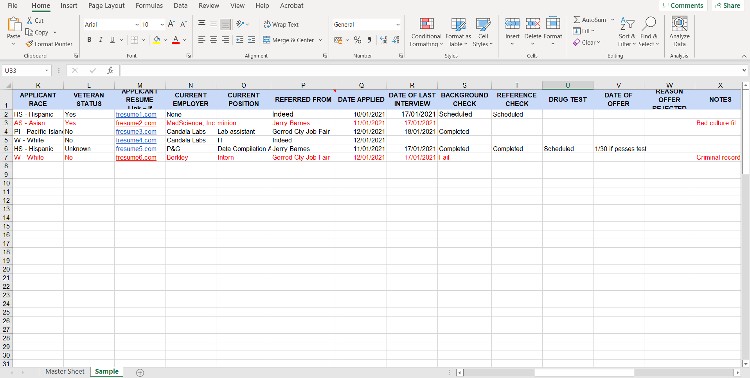Open the Name Box dropdown arrow

tap(47, 70)
